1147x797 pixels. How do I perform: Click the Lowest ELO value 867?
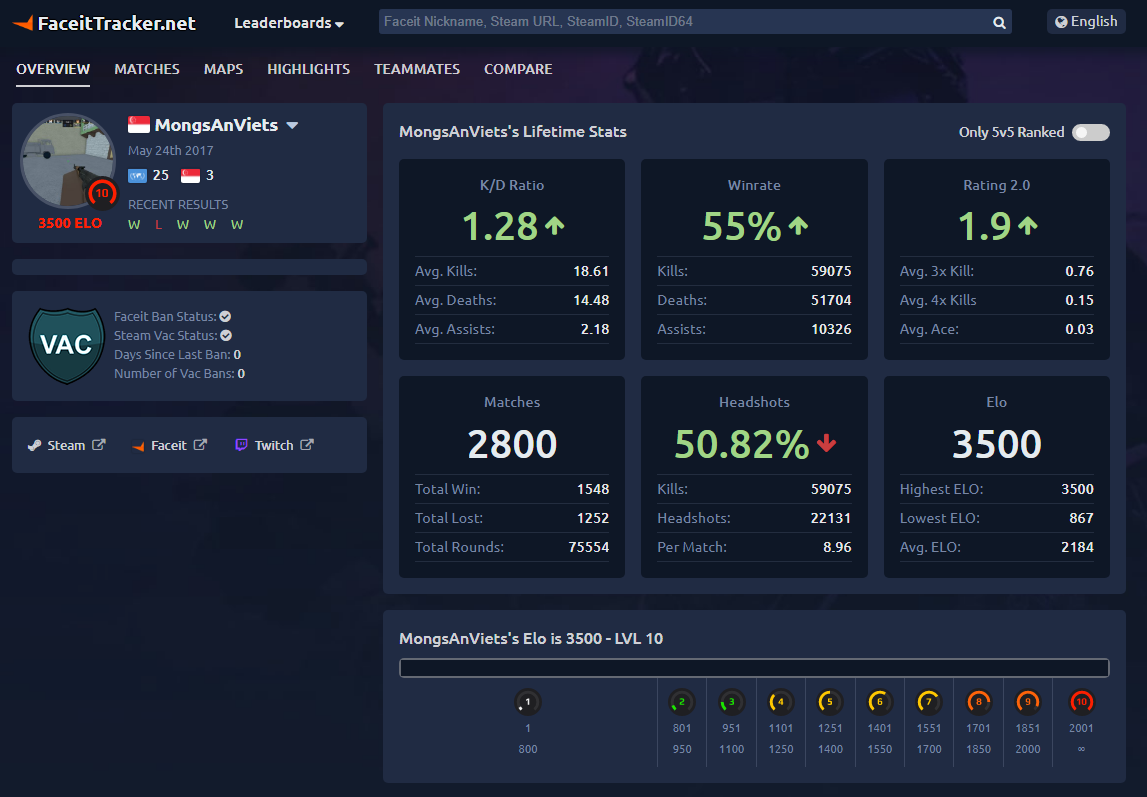click(x=1081, y=518)
